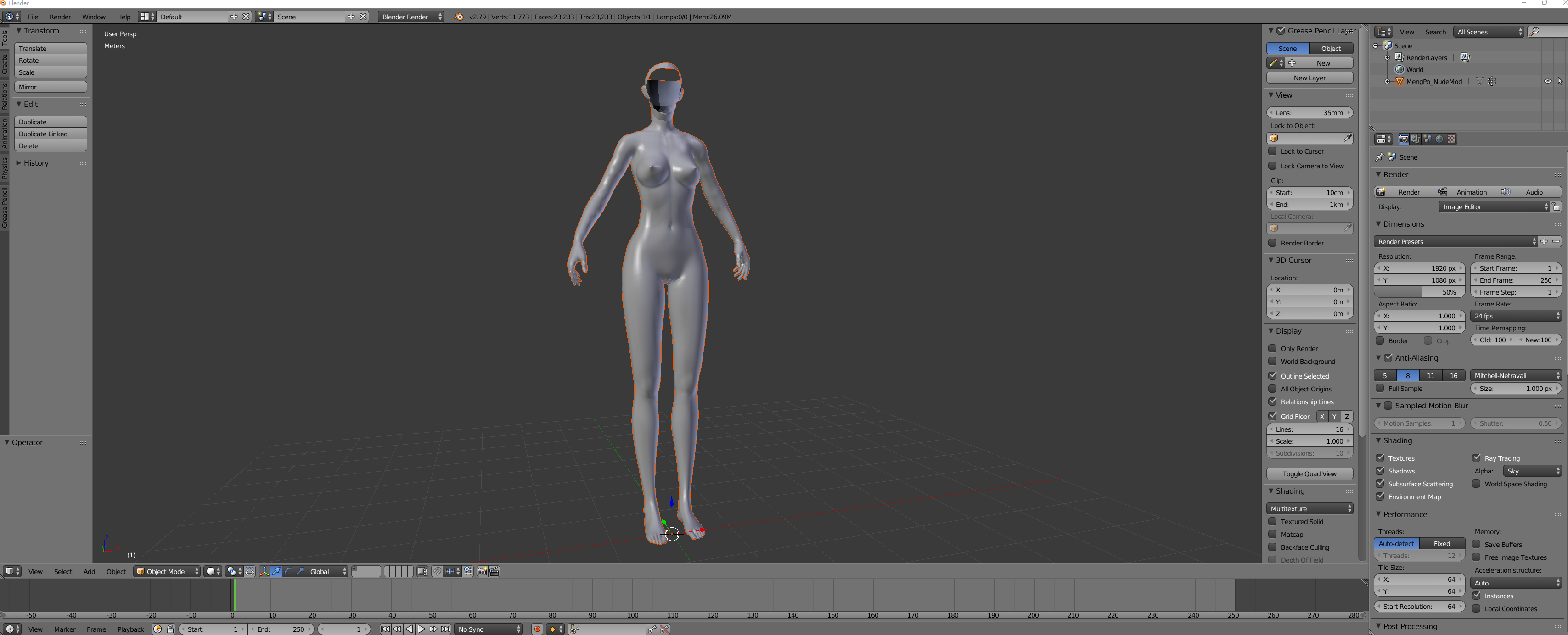Open the Add menu in 3D View header
Image resolution: width=1568 pixels, height=635 pixels.
[89, 571]
